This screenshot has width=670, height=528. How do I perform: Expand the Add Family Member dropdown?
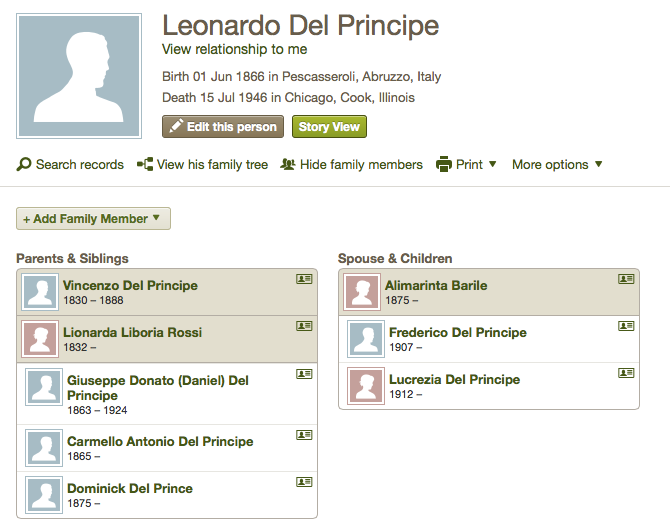pyautogui.click(x=93, y=219)
